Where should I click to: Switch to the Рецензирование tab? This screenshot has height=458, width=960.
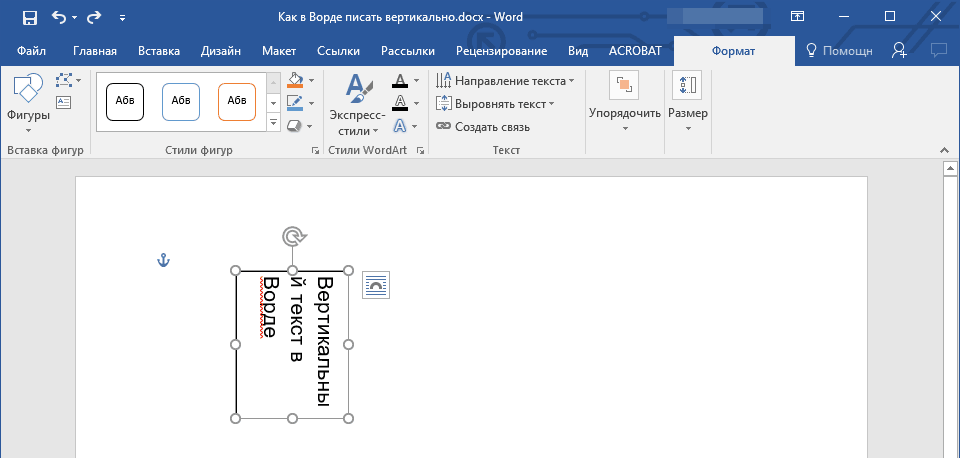tap(501, 51)
